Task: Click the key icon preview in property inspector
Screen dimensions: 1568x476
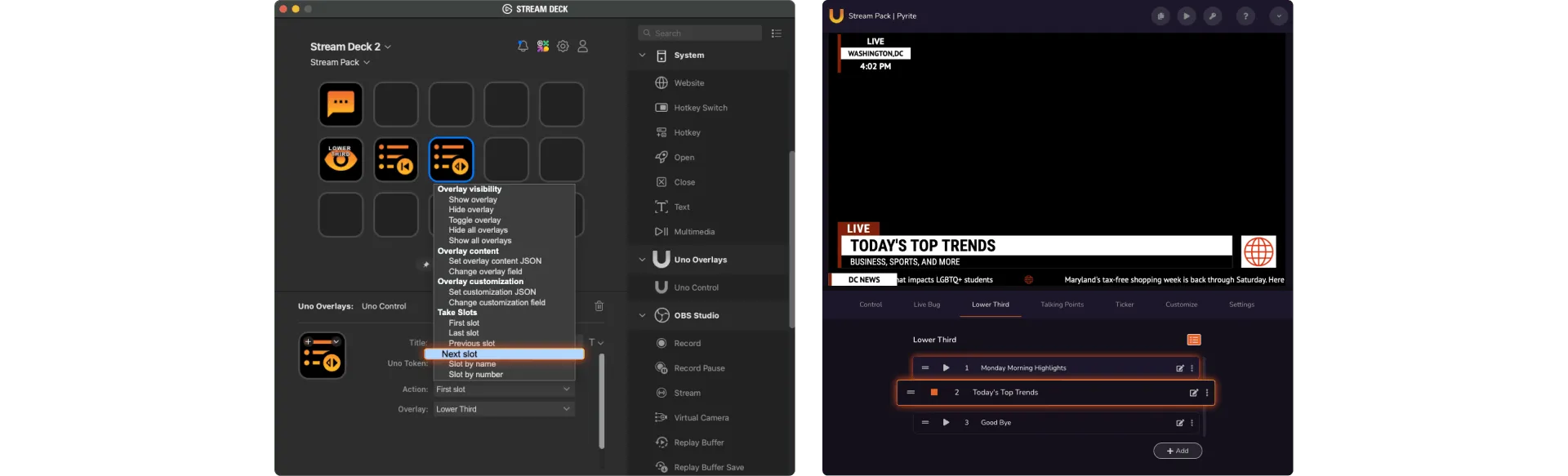Action: (323, 356)
